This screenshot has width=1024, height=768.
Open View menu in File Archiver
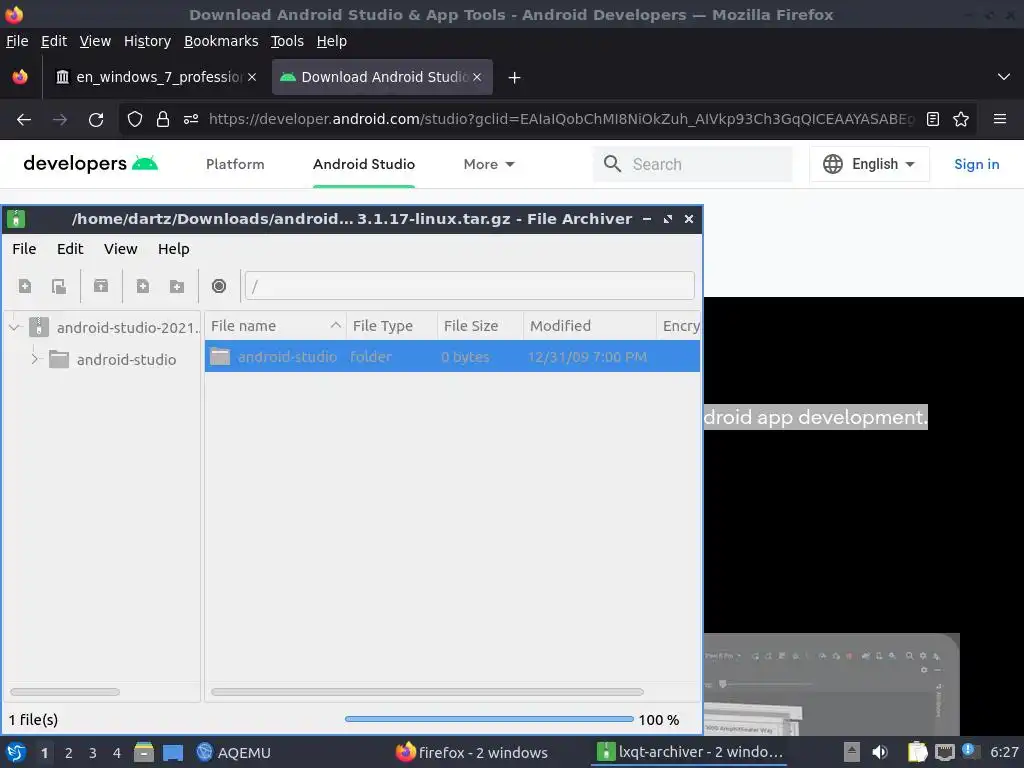coord(121,249)
